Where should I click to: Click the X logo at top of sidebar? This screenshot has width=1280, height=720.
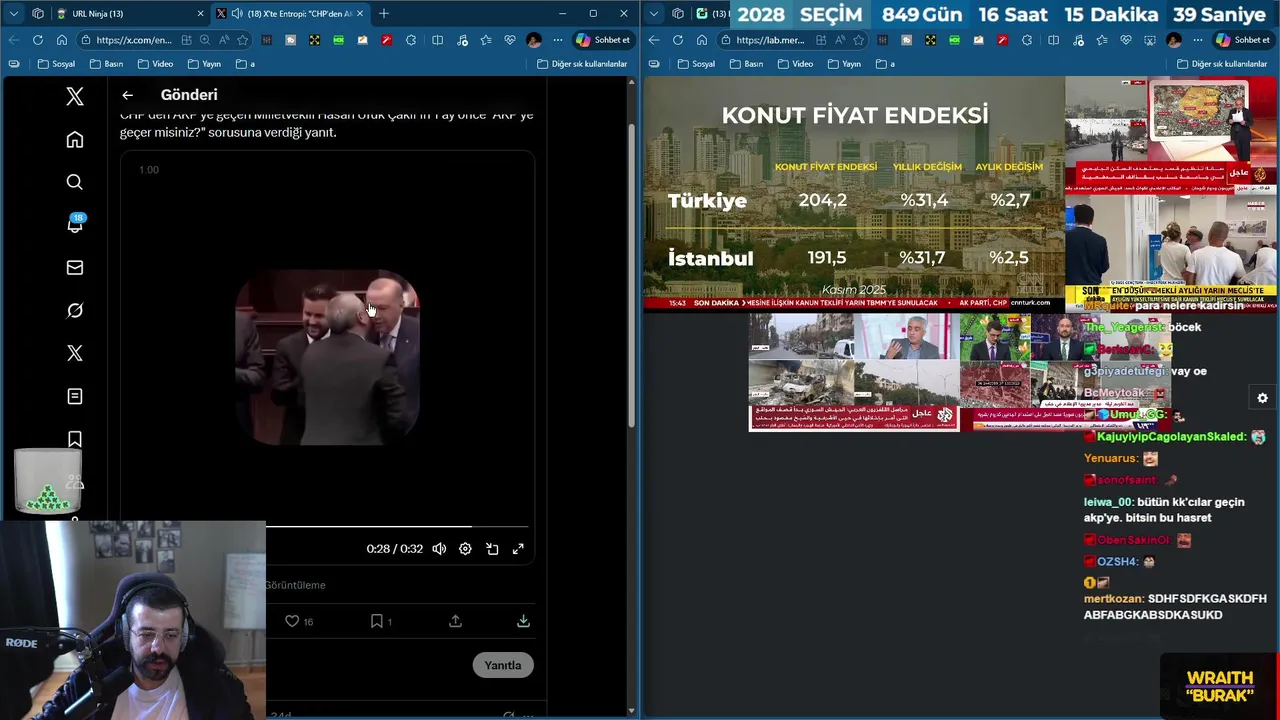pos(75,96)
